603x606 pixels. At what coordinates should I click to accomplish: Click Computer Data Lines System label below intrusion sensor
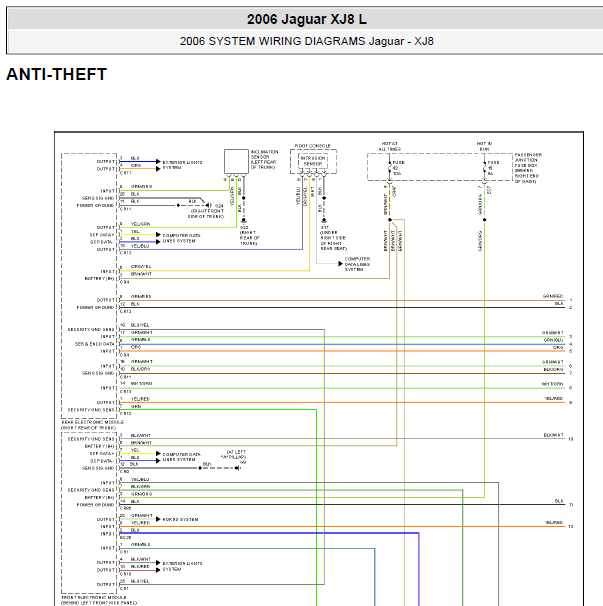[x=357, y=264]
